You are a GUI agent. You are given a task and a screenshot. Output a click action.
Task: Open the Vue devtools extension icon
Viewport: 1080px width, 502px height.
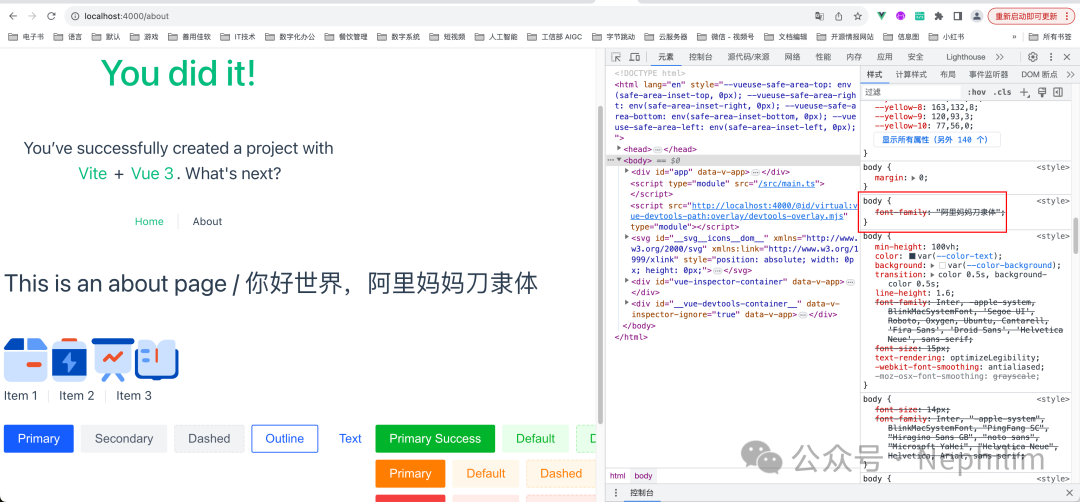click(882, 16)
